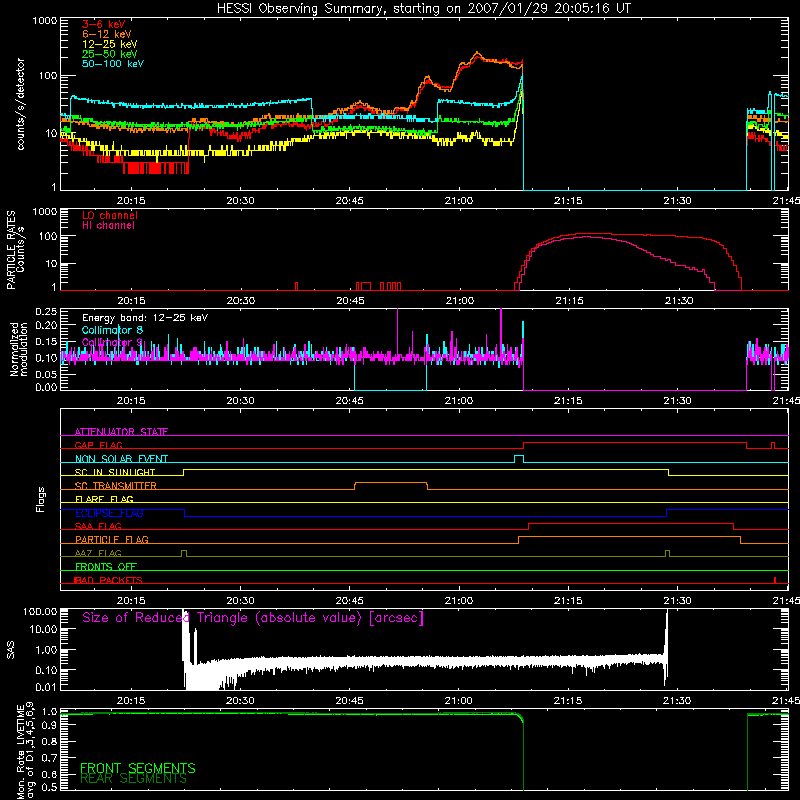Click the 'LO channel' legend label
The image size is (800, 800).
click(x=110, y=215)
